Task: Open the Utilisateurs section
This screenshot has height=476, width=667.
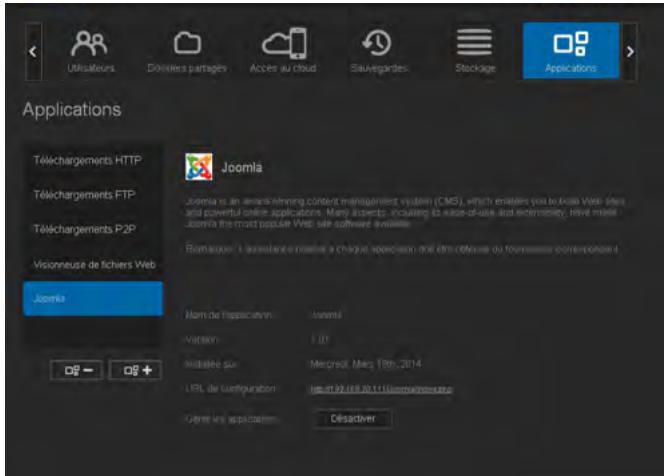Action: (90, 51)
